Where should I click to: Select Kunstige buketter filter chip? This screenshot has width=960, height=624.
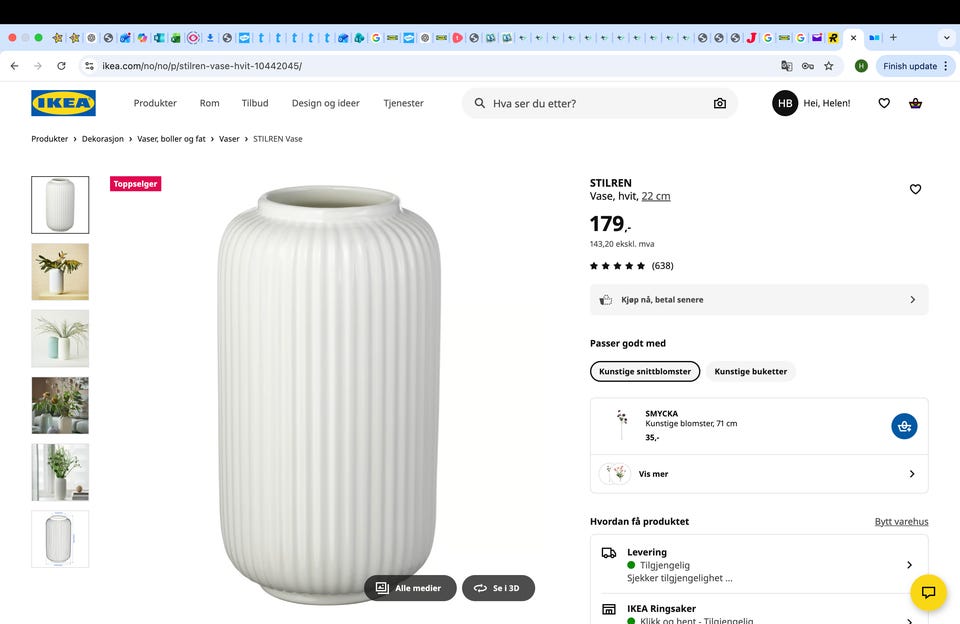751,371
